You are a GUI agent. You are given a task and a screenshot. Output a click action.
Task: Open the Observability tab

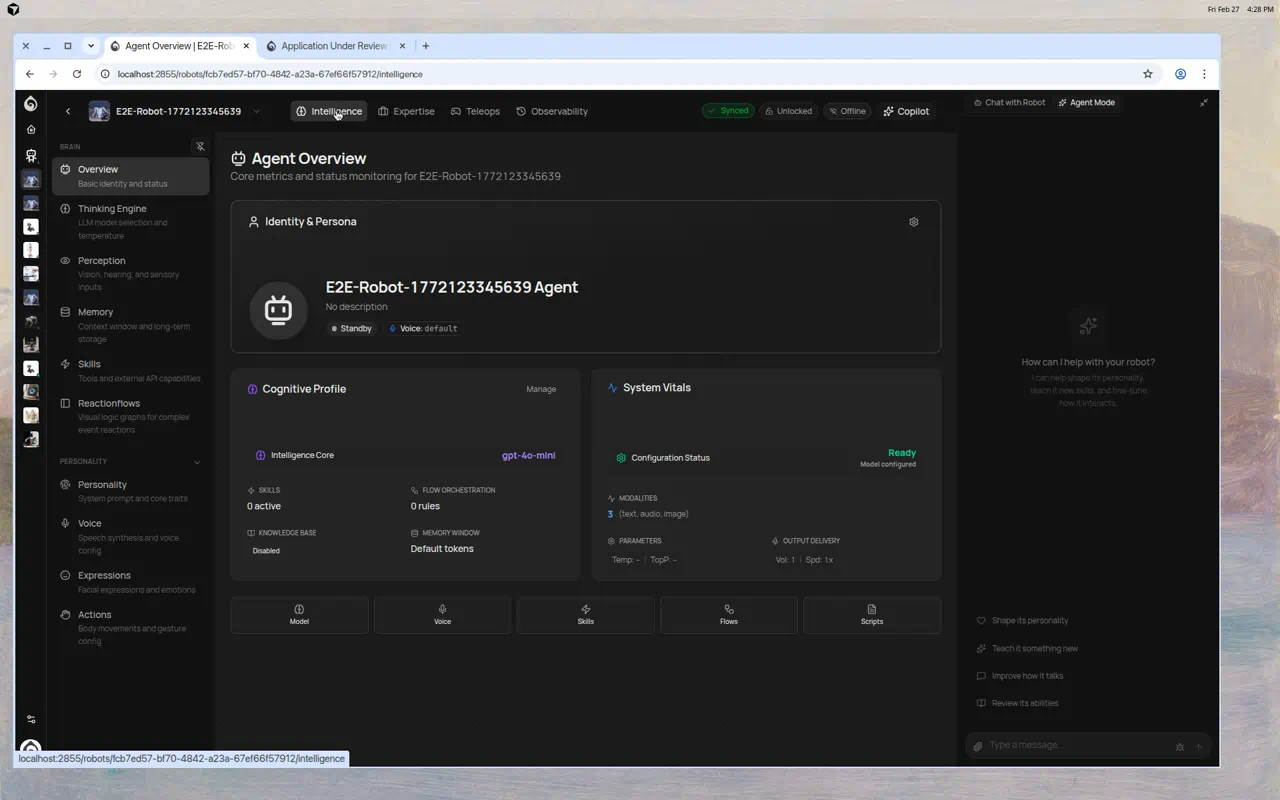[551, 111]
